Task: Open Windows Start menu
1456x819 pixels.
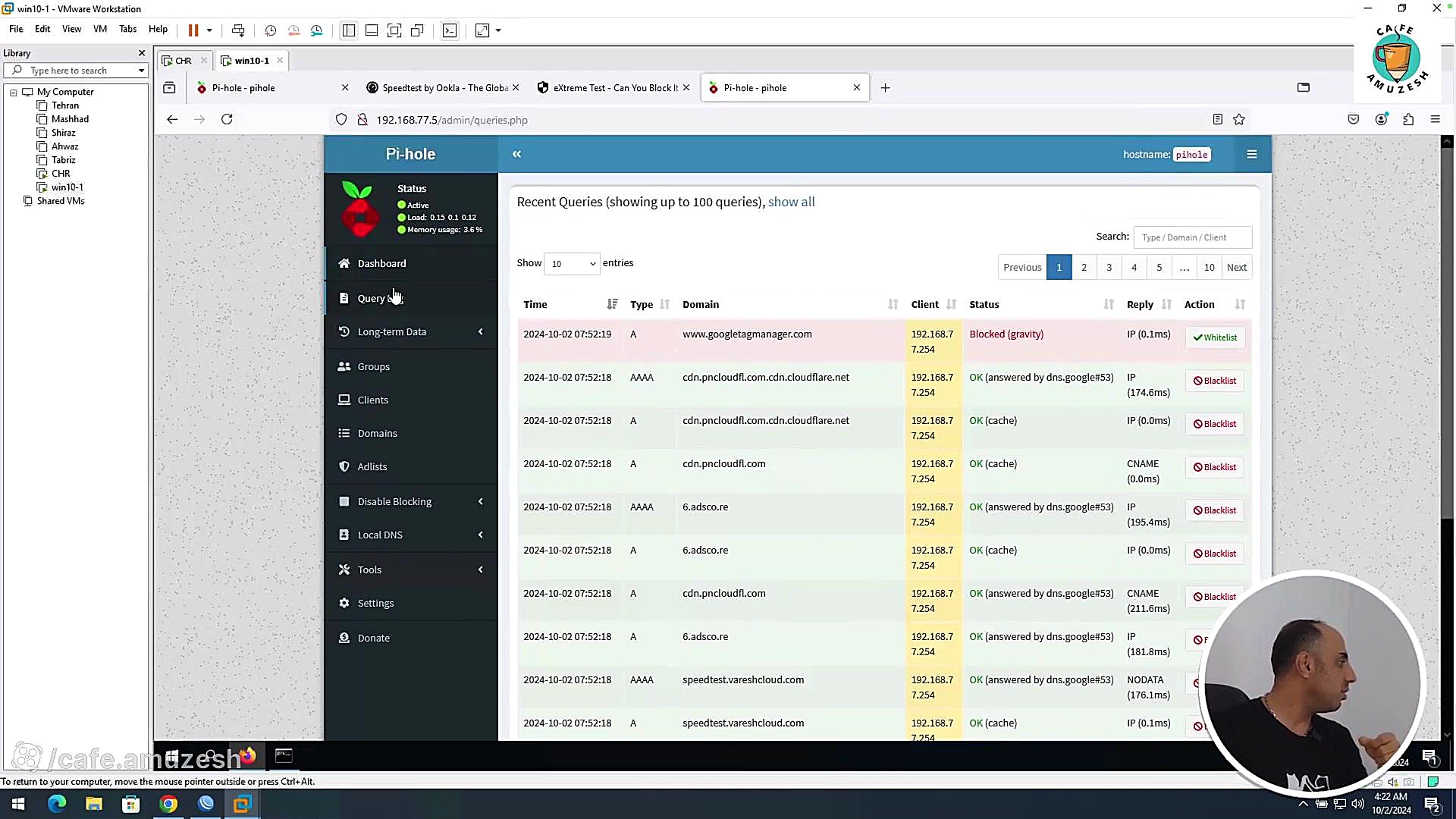Action: click(18, 804)
